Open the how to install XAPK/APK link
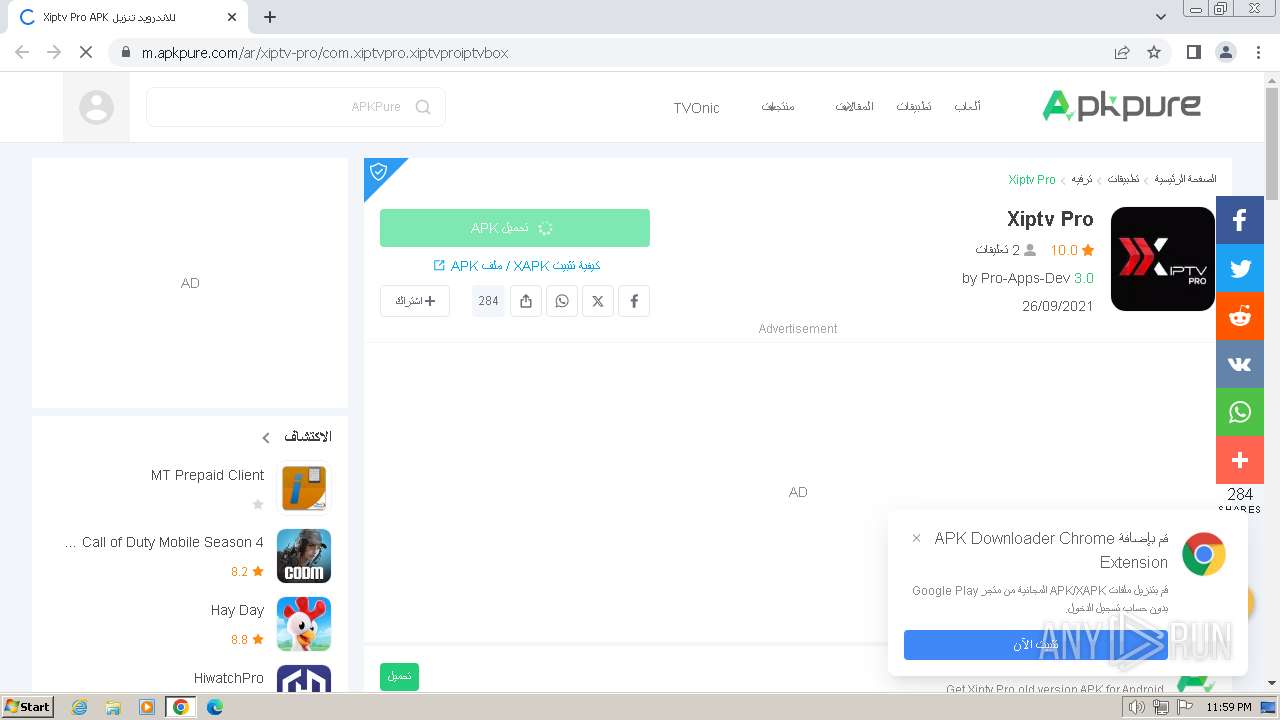 516,266
